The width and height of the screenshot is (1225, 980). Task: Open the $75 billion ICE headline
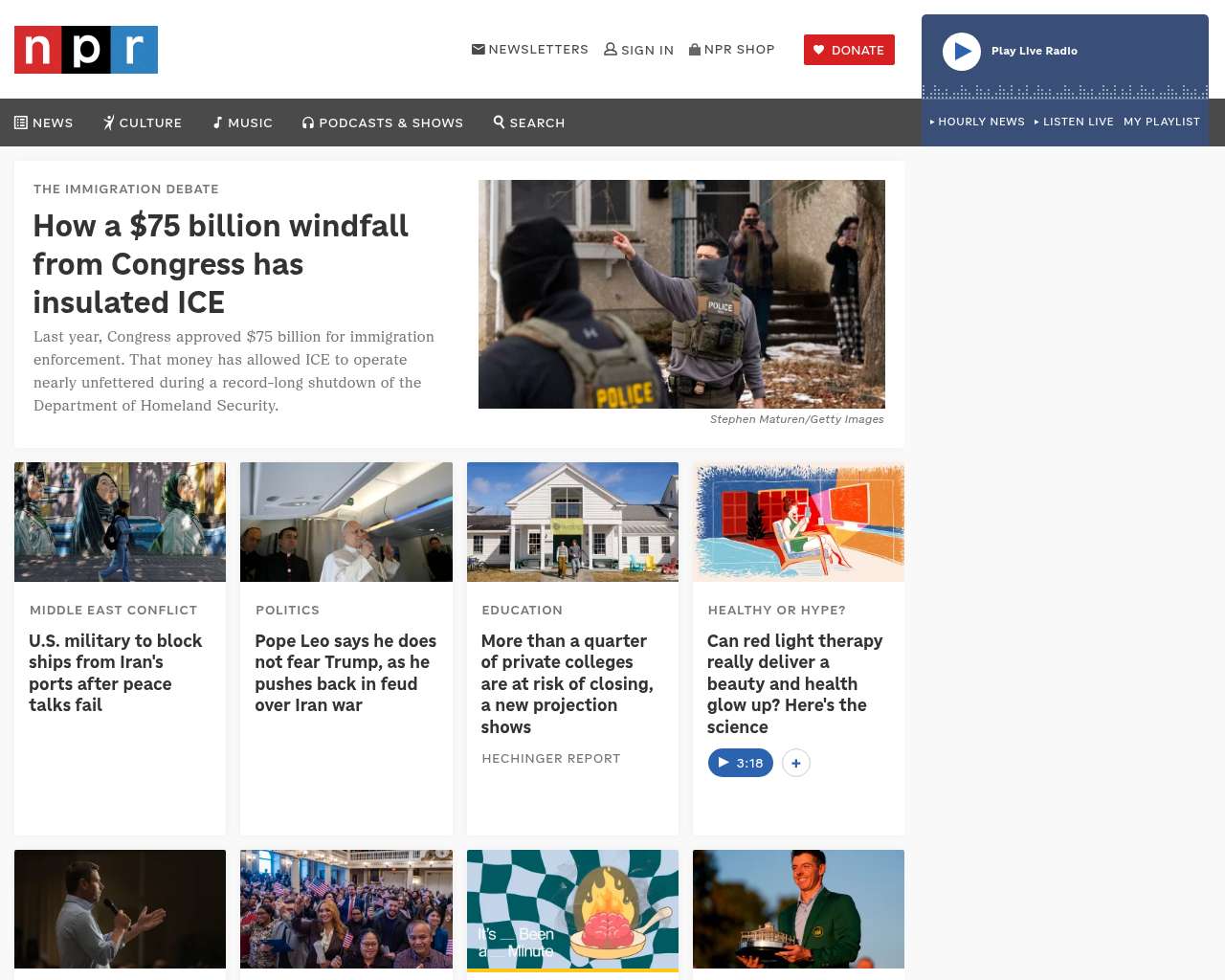pos(221,263)
